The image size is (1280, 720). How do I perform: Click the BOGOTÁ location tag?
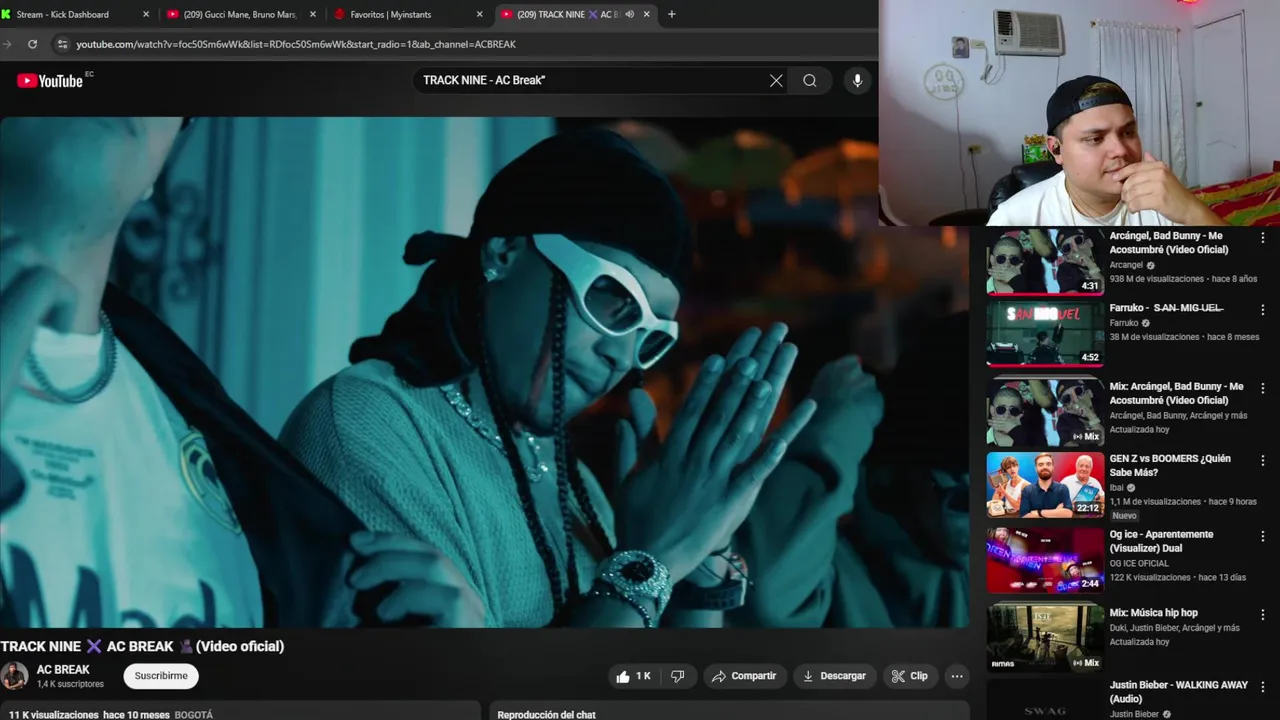[194, 714]
